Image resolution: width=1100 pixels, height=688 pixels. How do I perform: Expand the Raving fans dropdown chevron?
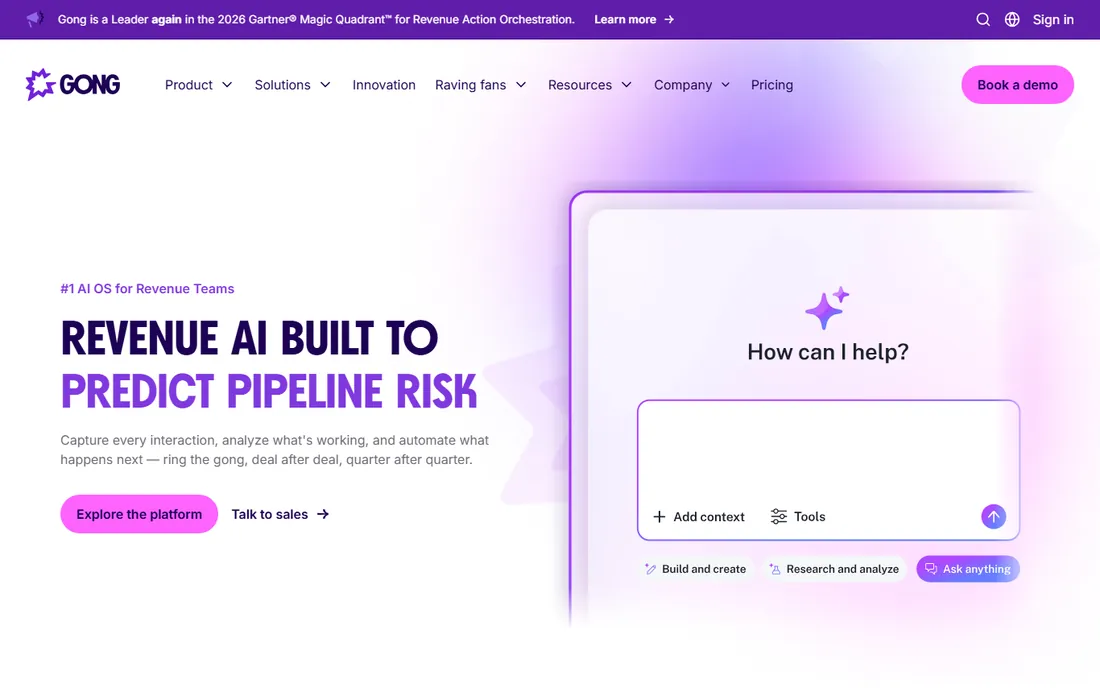pyautogui.click(x=521, y=85)
